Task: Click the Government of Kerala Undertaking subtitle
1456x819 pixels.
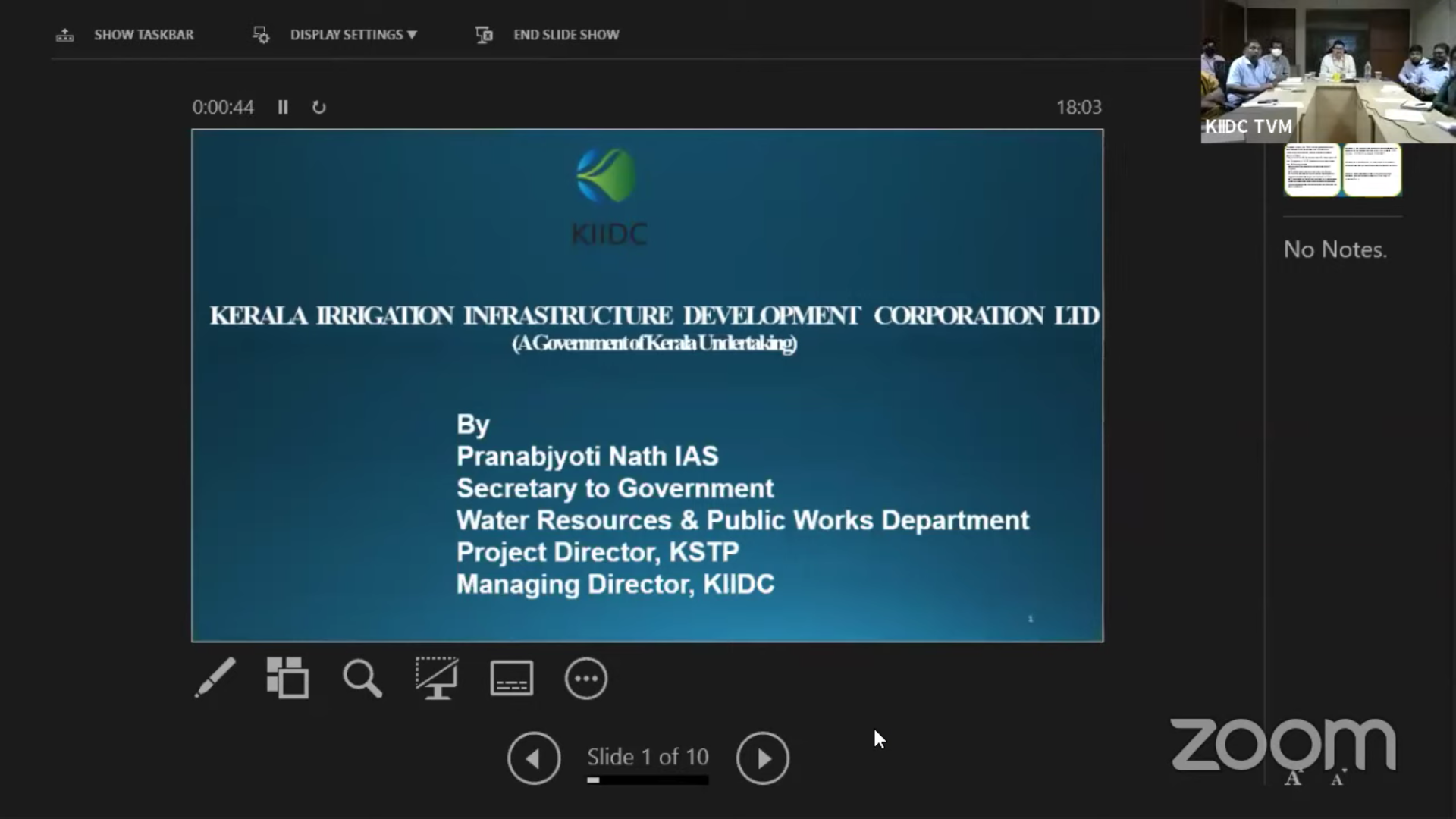Action: (654, 344)
